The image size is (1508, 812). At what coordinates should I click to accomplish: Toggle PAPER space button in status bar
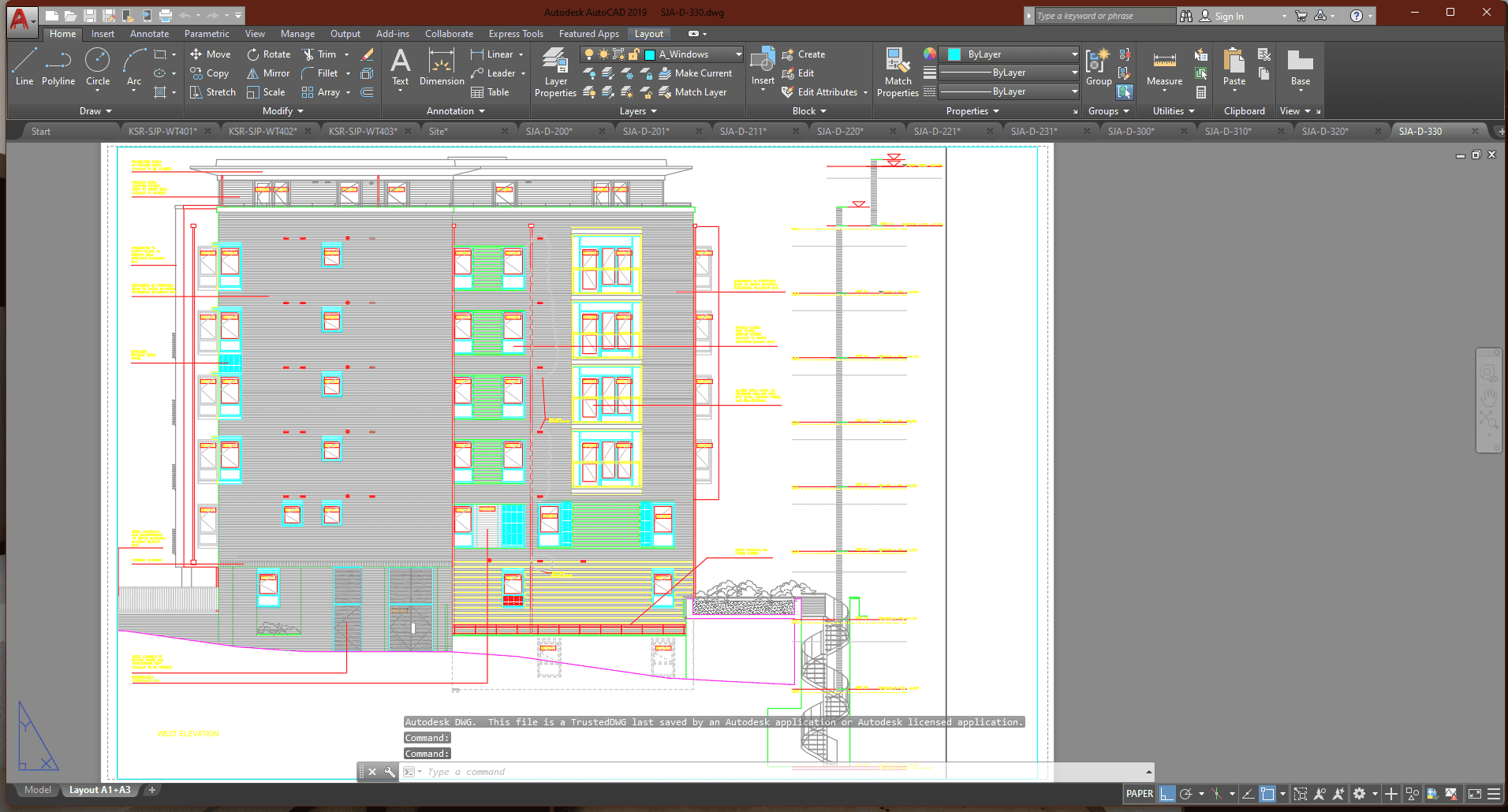[1139, 794]
